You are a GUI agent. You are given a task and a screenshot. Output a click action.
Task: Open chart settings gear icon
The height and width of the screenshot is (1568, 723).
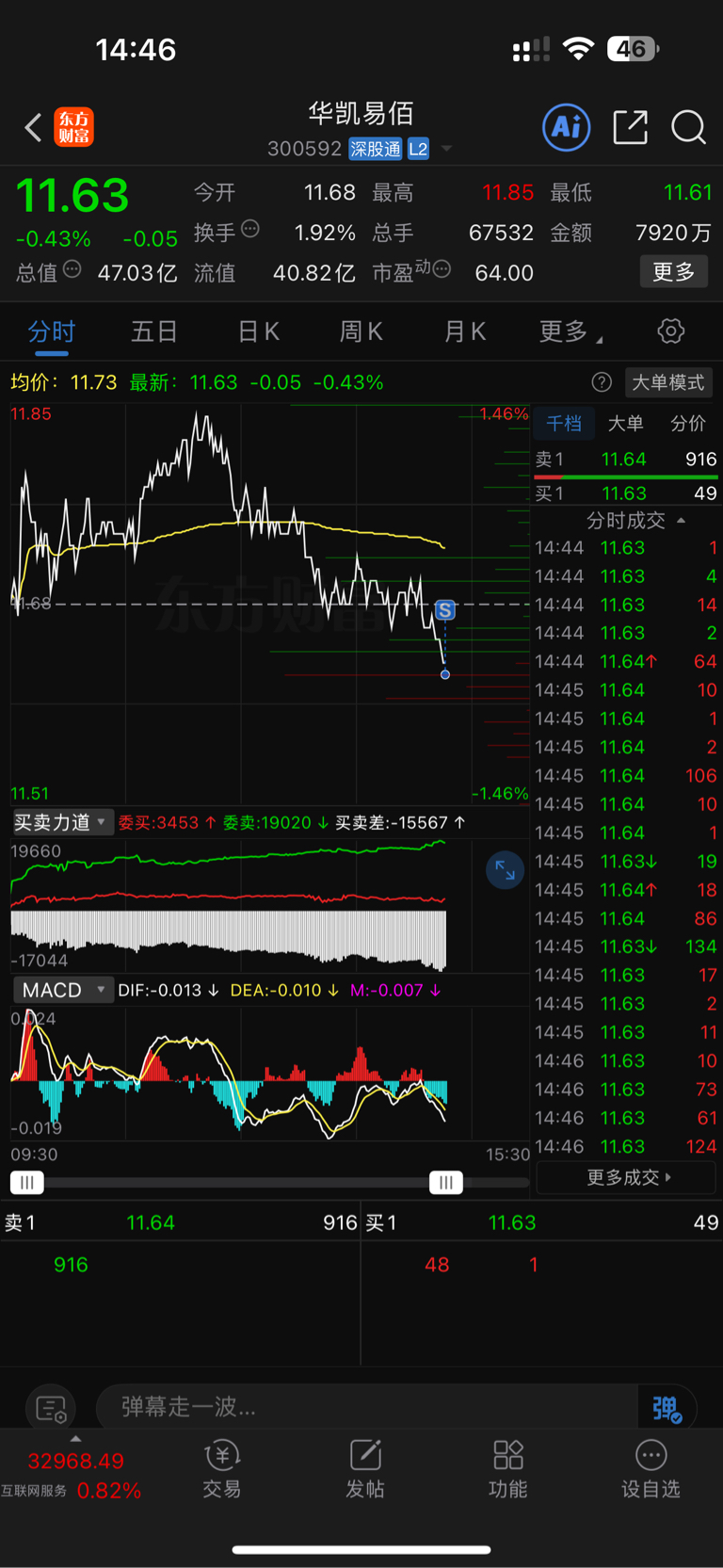coord(670,331)
